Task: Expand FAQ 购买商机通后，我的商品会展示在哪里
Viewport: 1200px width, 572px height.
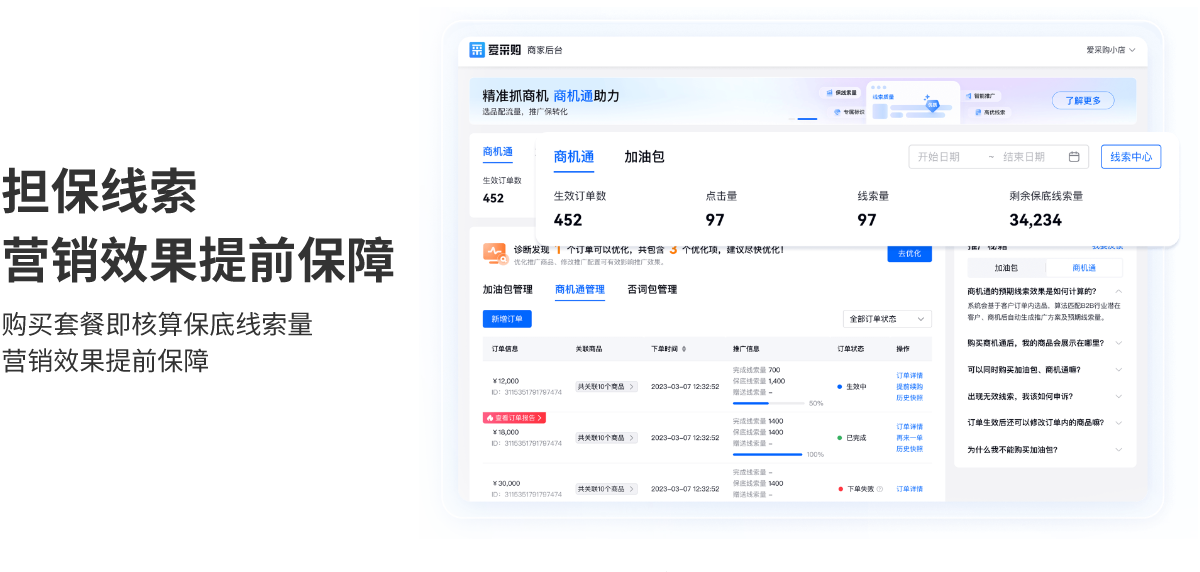Action: point(1118,343)
